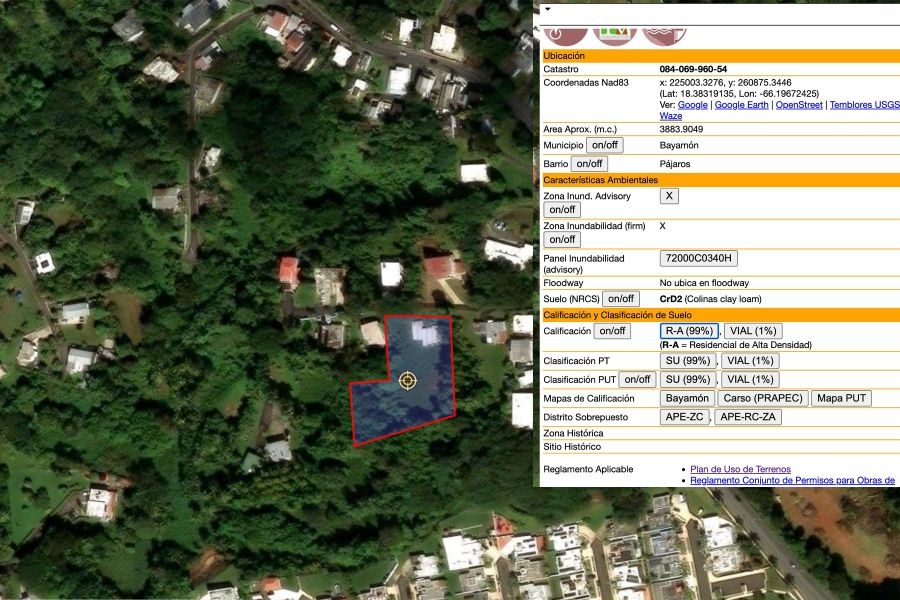Click the APE-RC-ZA overlay district button
Viewport: 900px width, 600px height.
(x=749, y=417)
